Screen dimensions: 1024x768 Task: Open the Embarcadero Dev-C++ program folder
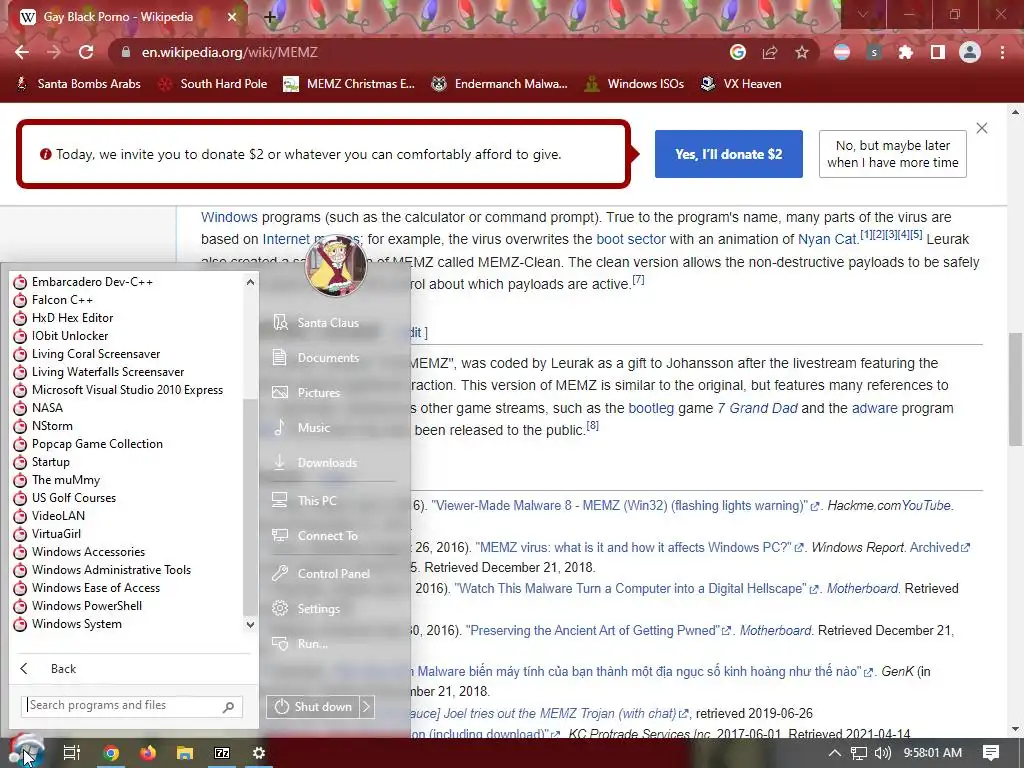92,281
